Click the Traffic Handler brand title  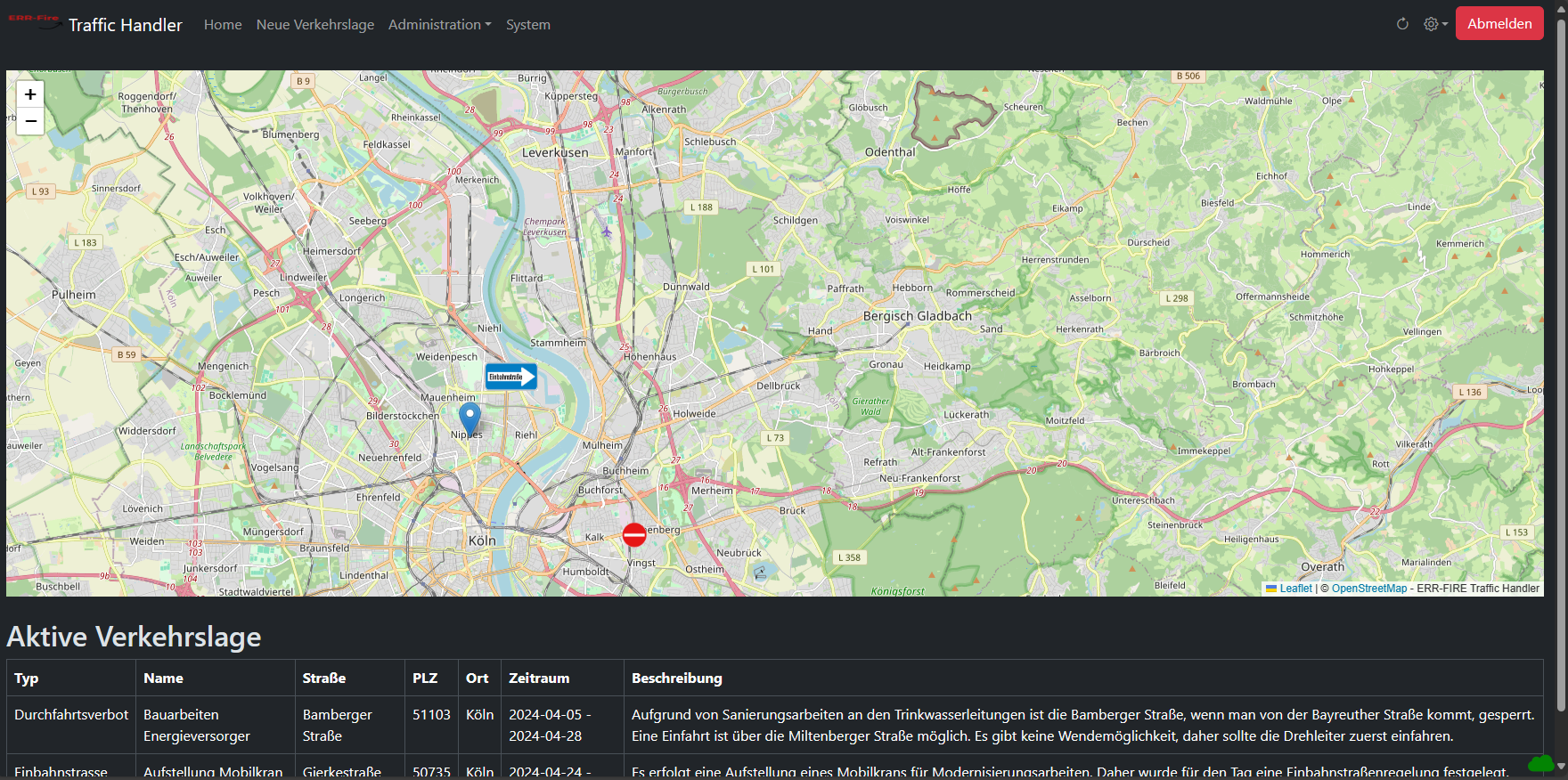(x=126, y=25)
